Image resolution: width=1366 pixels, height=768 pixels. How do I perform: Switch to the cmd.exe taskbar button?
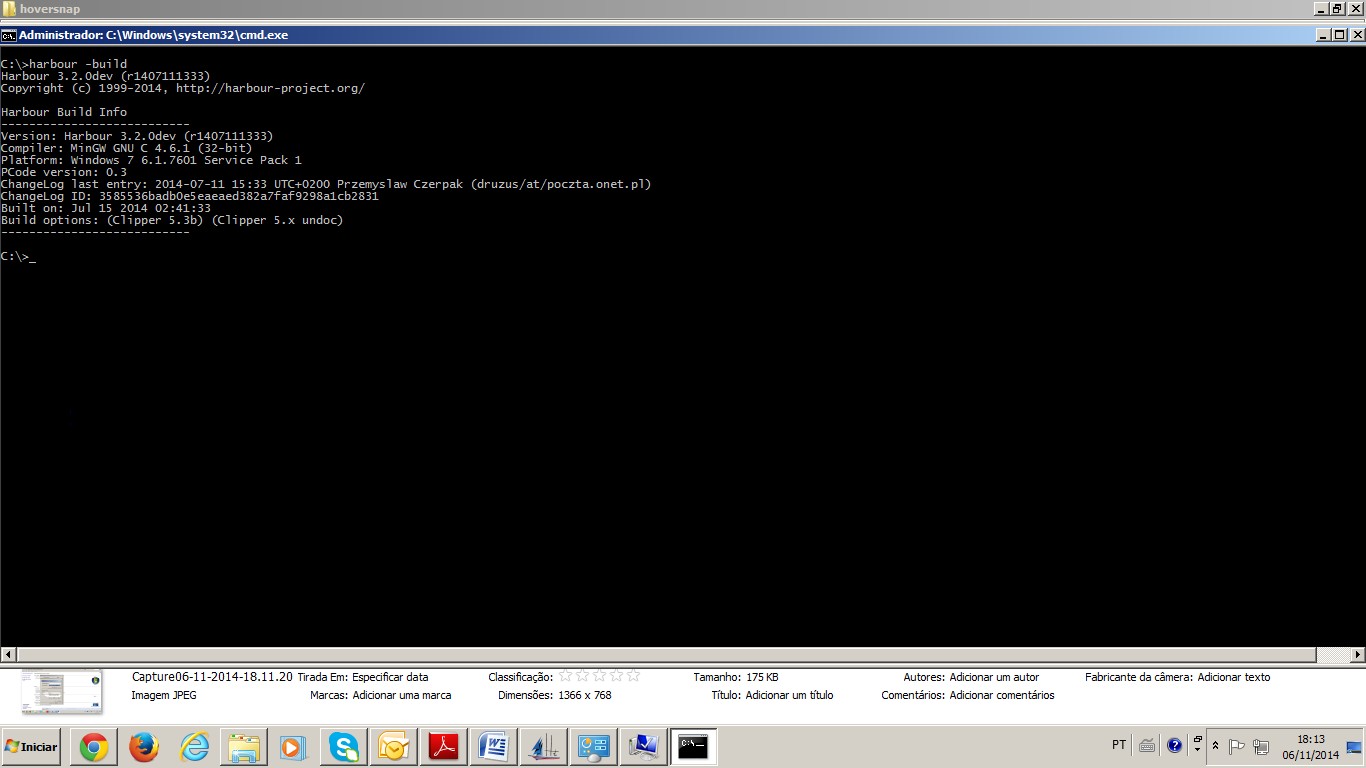pos(694,747)
